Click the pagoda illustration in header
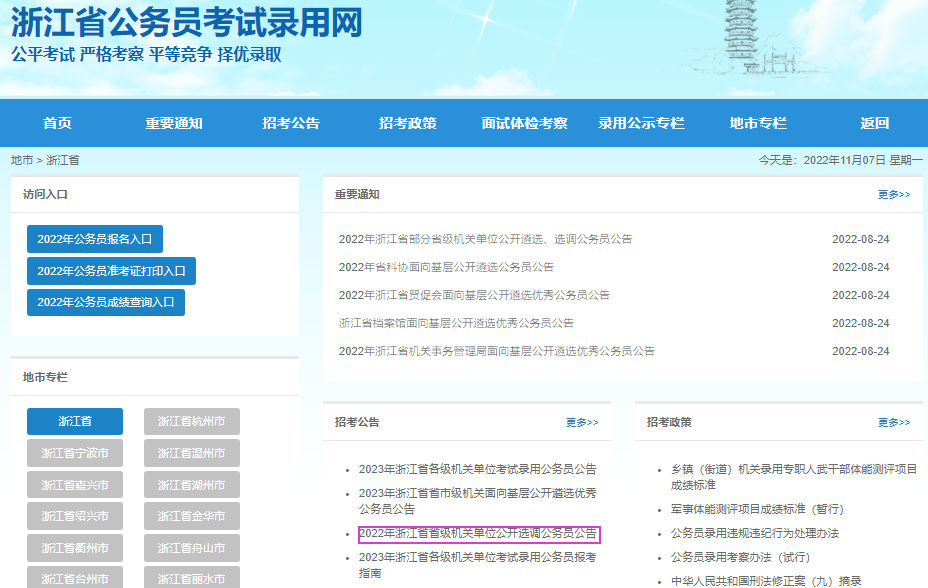This screenshot has width=928, height=588. click(x=742, y=35)
